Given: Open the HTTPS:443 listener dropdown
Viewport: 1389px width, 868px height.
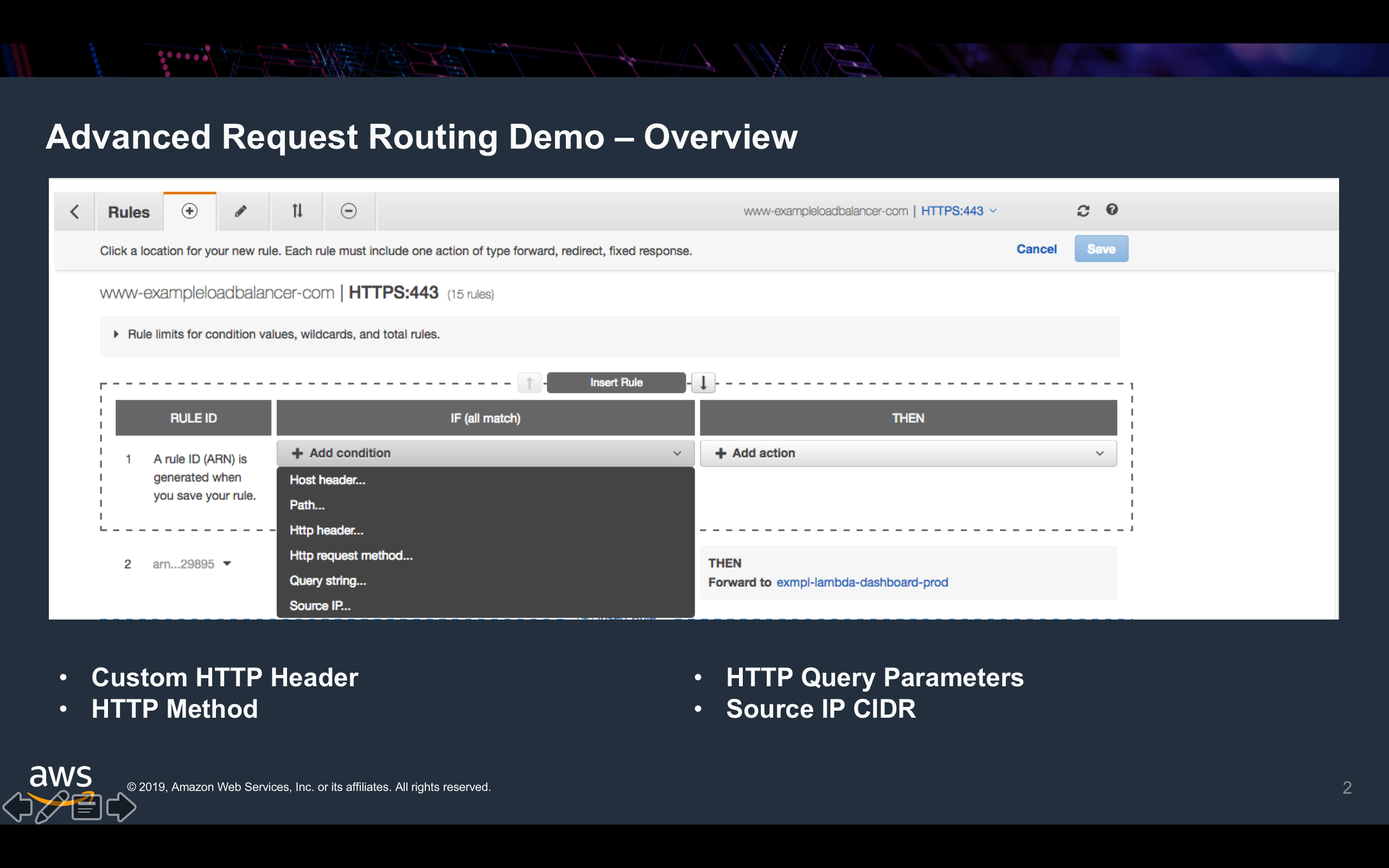Looking at the screenshot, I should coord(959,210).
